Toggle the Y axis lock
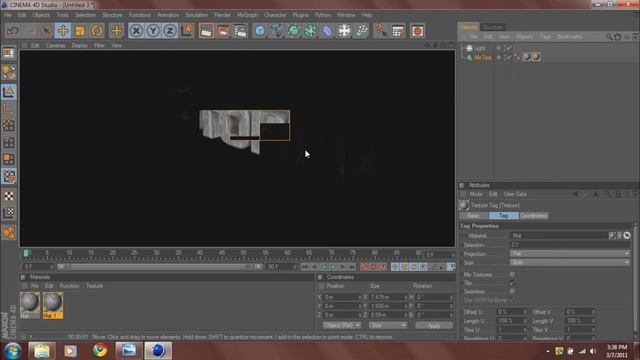 (153, 31)
